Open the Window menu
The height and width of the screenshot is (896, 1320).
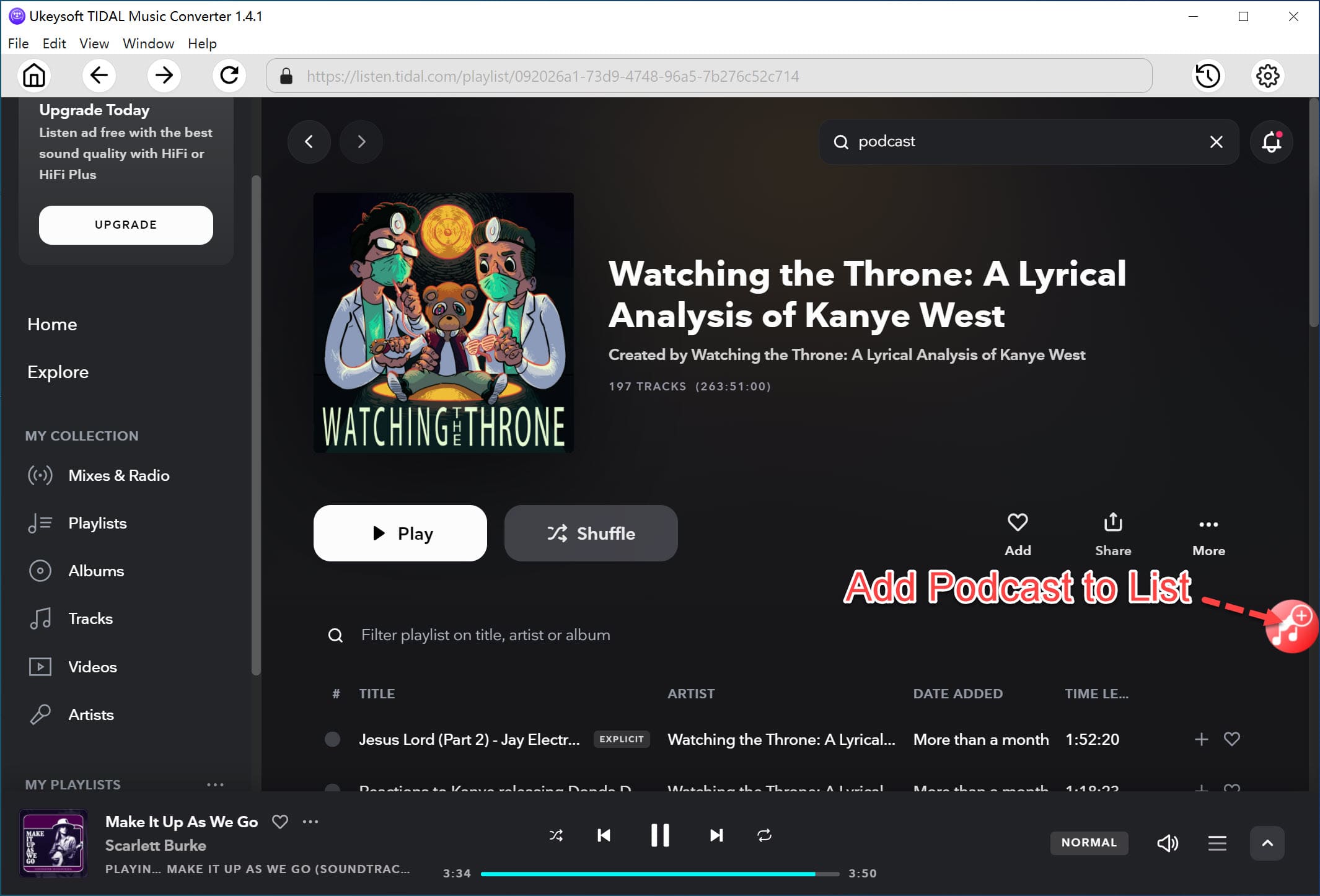[148, 43]
